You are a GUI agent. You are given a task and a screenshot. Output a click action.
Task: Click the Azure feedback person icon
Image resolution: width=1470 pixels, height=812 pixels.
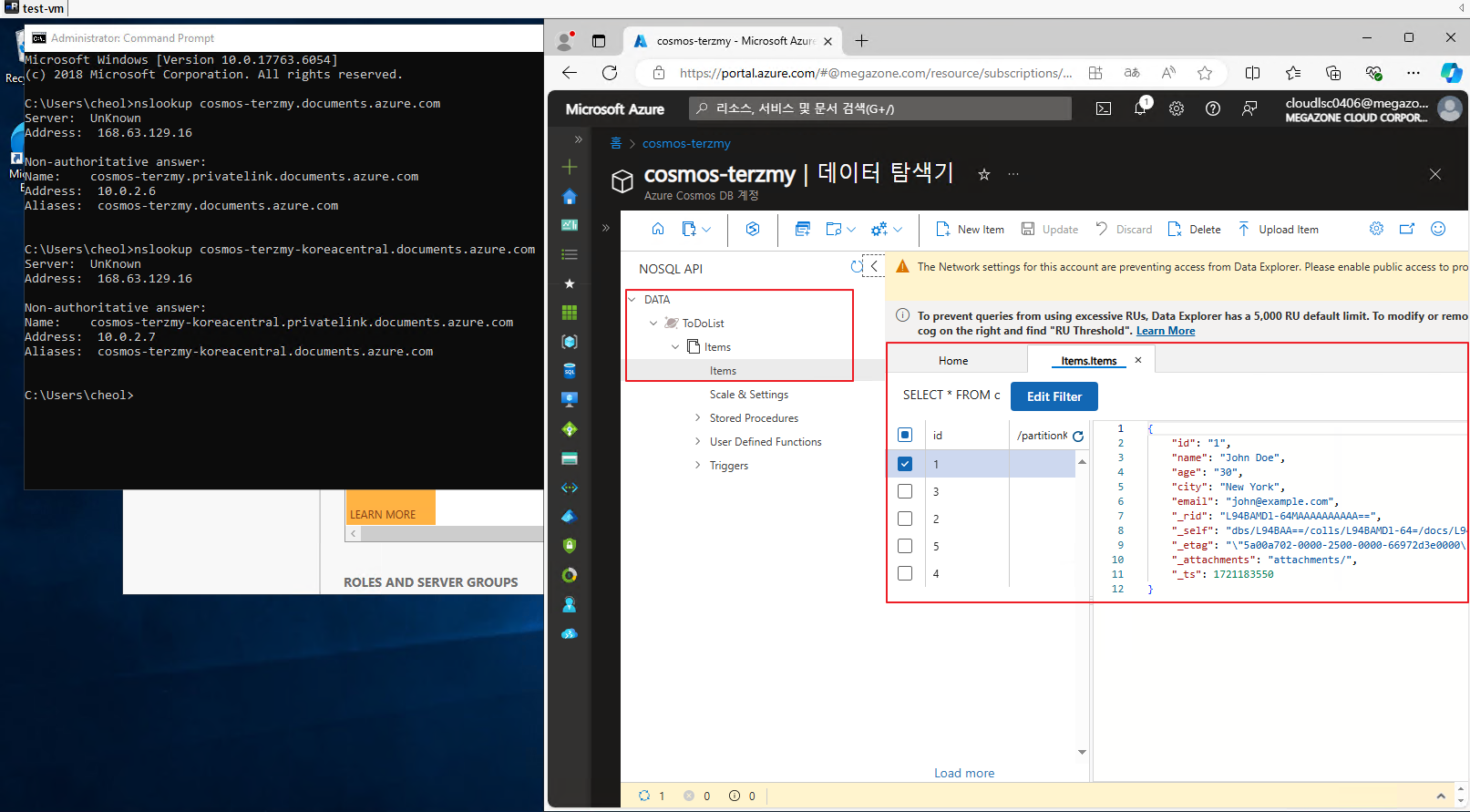[x=1249, y=108]
